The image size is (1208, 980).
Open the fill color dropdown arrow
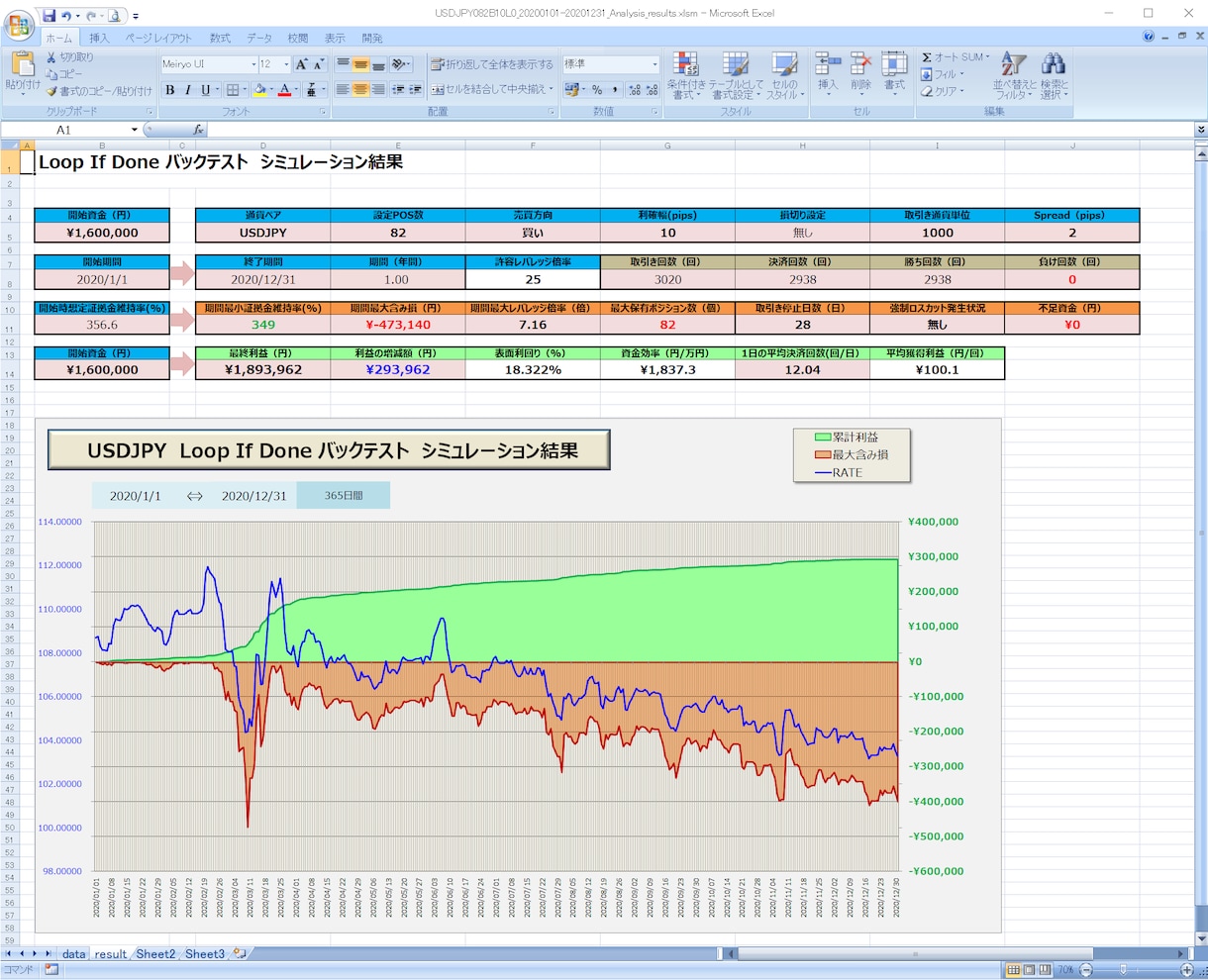(x=270, y=90)
